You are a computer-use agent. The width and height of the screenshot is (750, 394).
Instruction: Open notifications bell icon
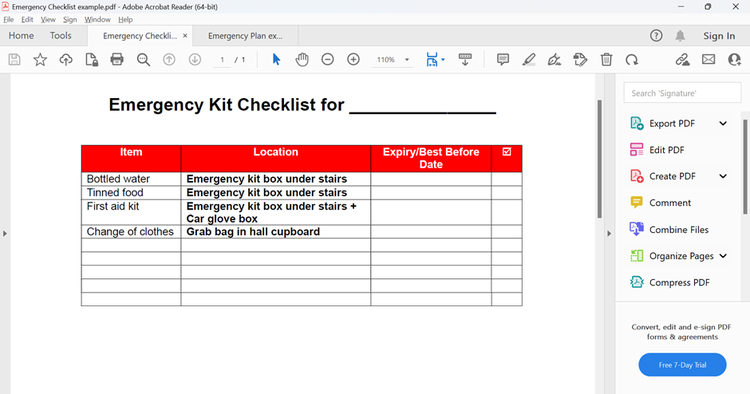point(680,35)
